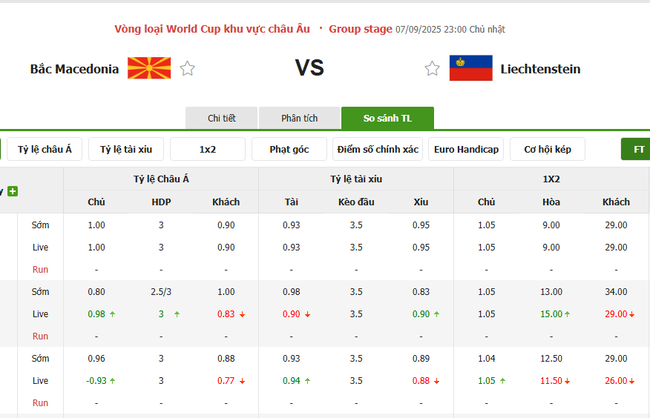Open Điểm số chính xác odds
This screenshot has height=418, width=650.
pyautogui.click(x=378, y=150)
